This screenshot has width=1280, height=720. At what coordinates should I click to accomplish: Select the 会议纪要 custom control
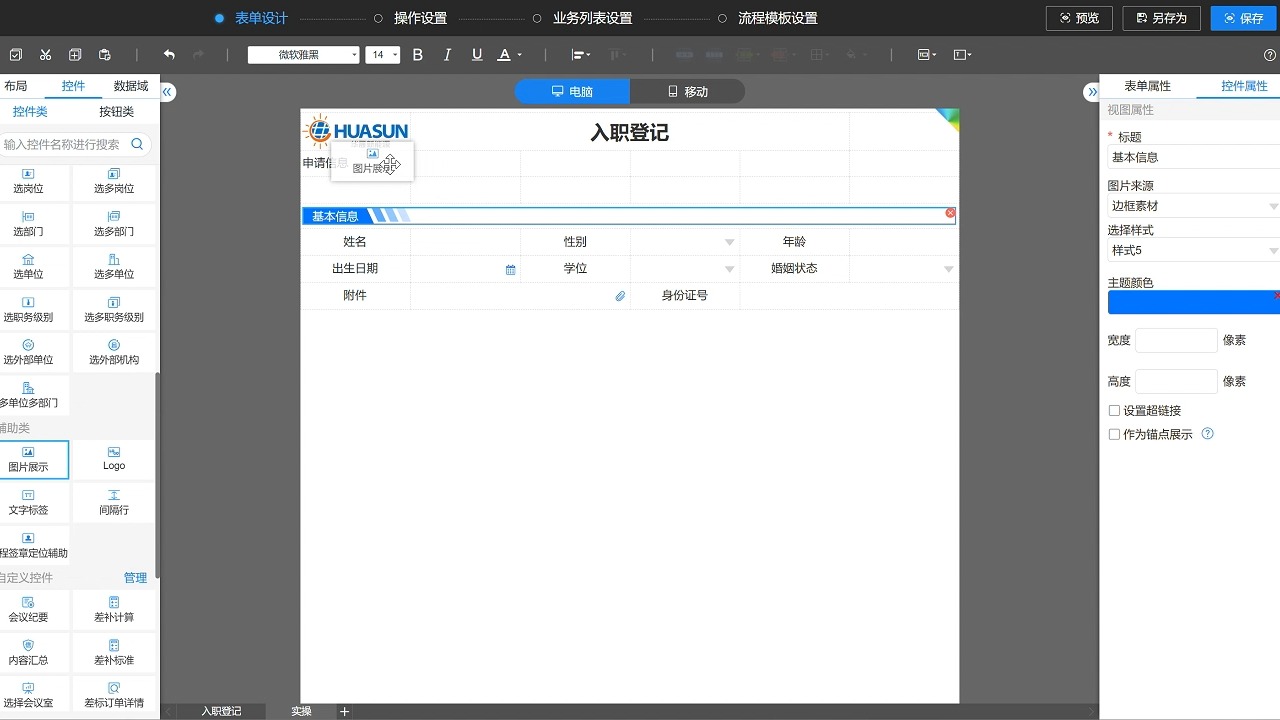click(28, 610)
